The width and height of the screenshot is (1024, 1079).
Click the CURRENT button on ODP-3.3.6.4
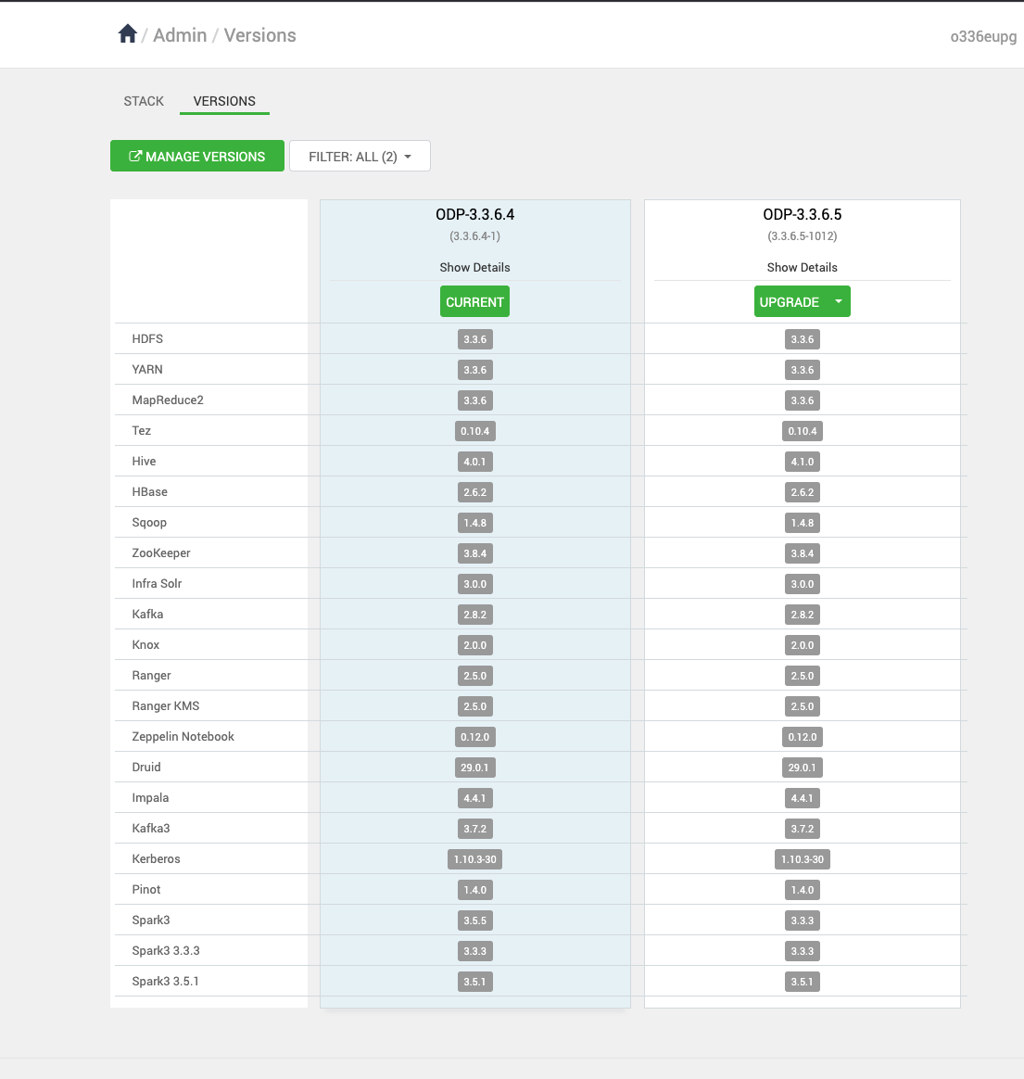click(475, 301)
